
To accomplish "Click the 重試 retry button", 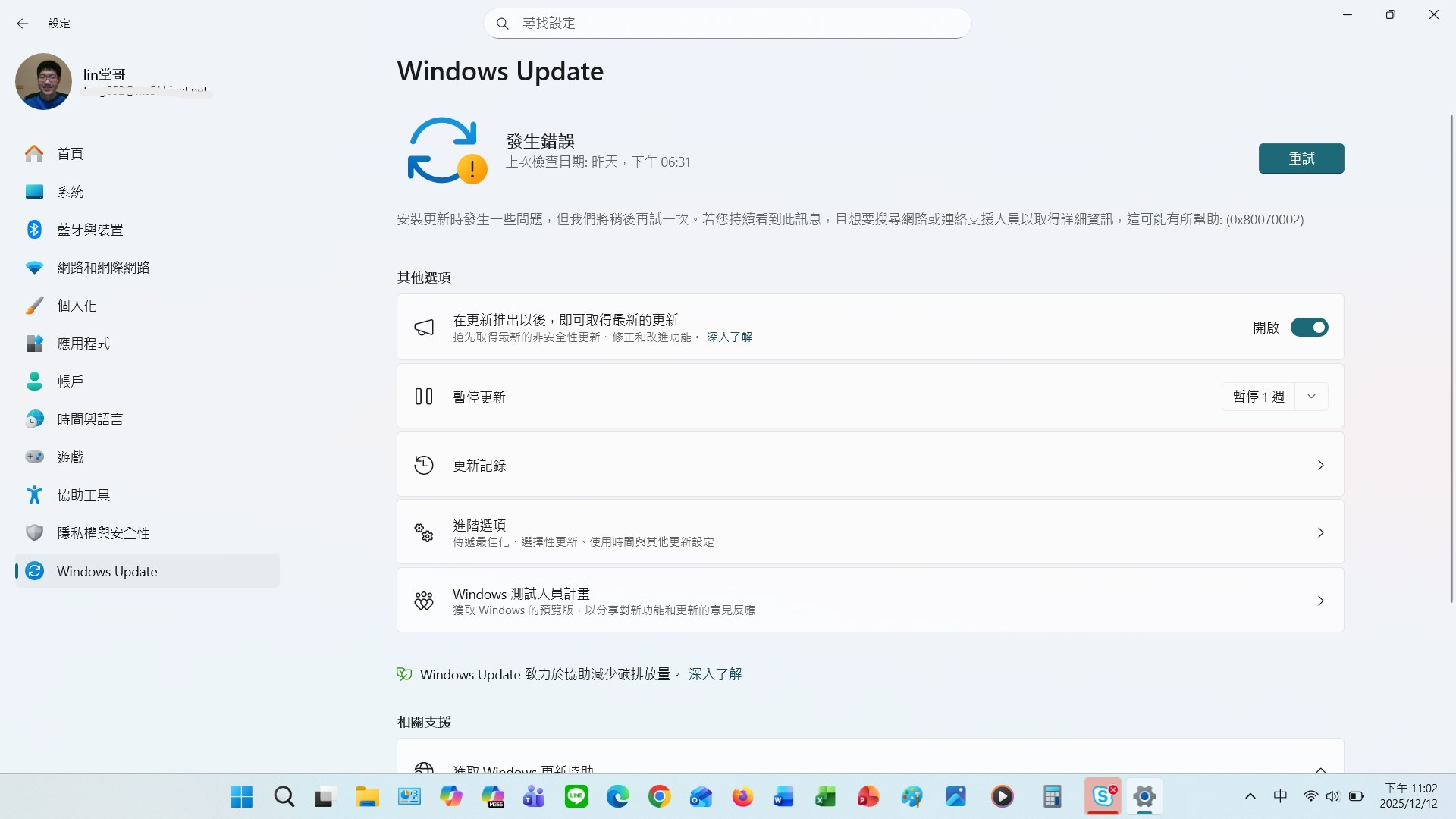I will 1301,158.
